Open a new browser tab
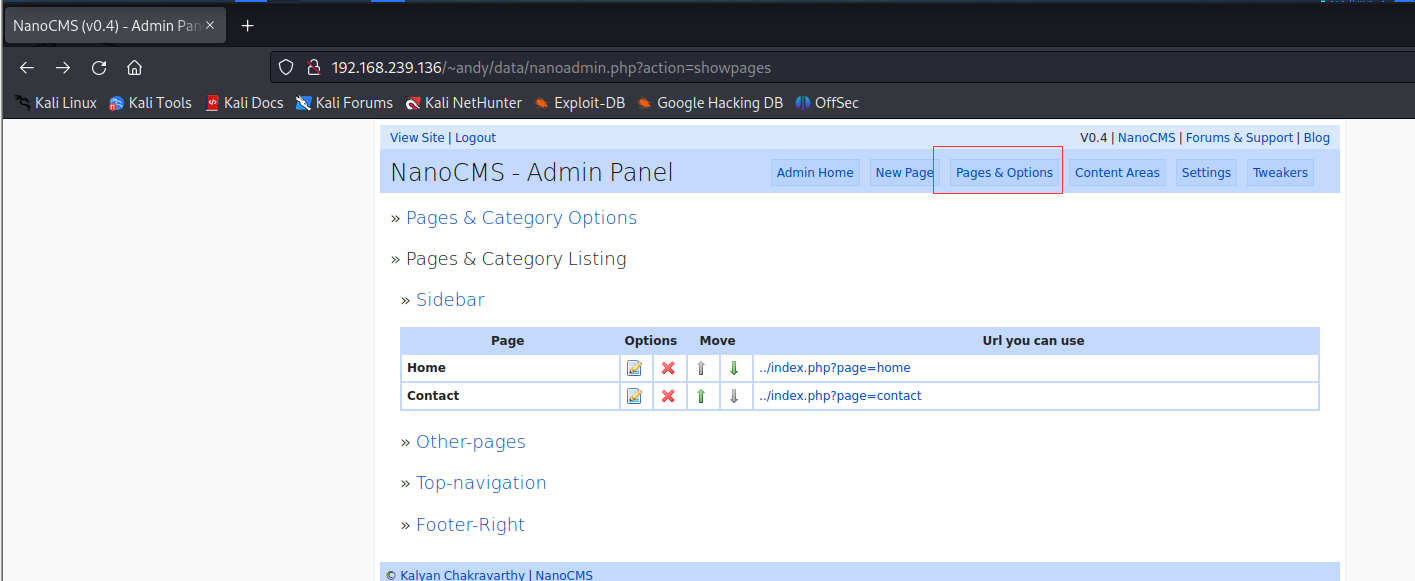 coord(248,26)
